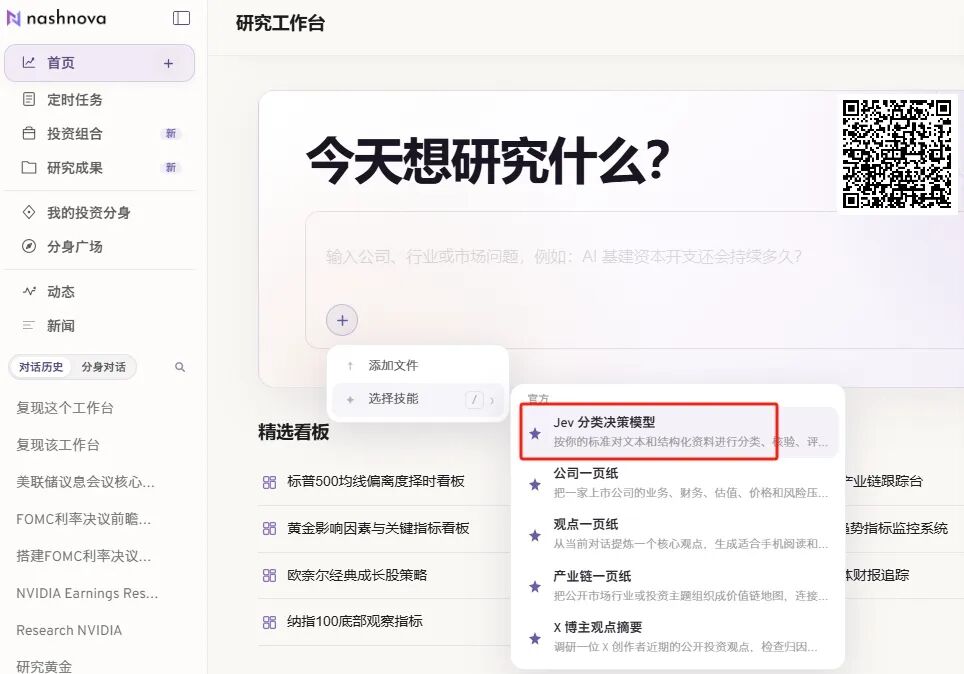Viewport: 964px width, 674px height.
Task: Click the chevron arrow on 选择技能
Action: (492, 400)
